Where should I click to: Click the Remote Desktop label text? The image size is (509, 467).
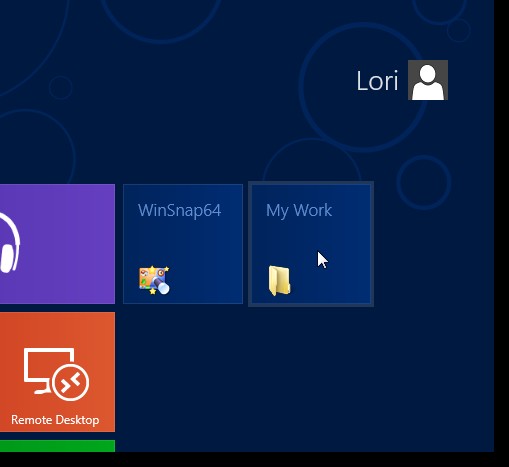(55, 420)
